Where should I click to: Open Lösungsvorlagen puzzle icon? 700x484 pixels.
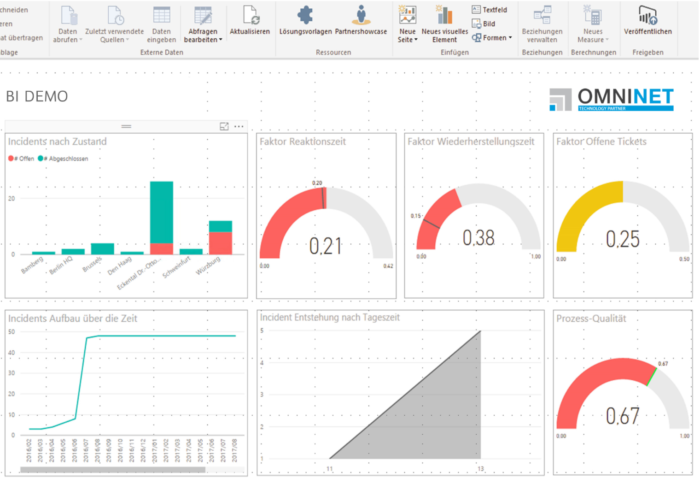305,14
